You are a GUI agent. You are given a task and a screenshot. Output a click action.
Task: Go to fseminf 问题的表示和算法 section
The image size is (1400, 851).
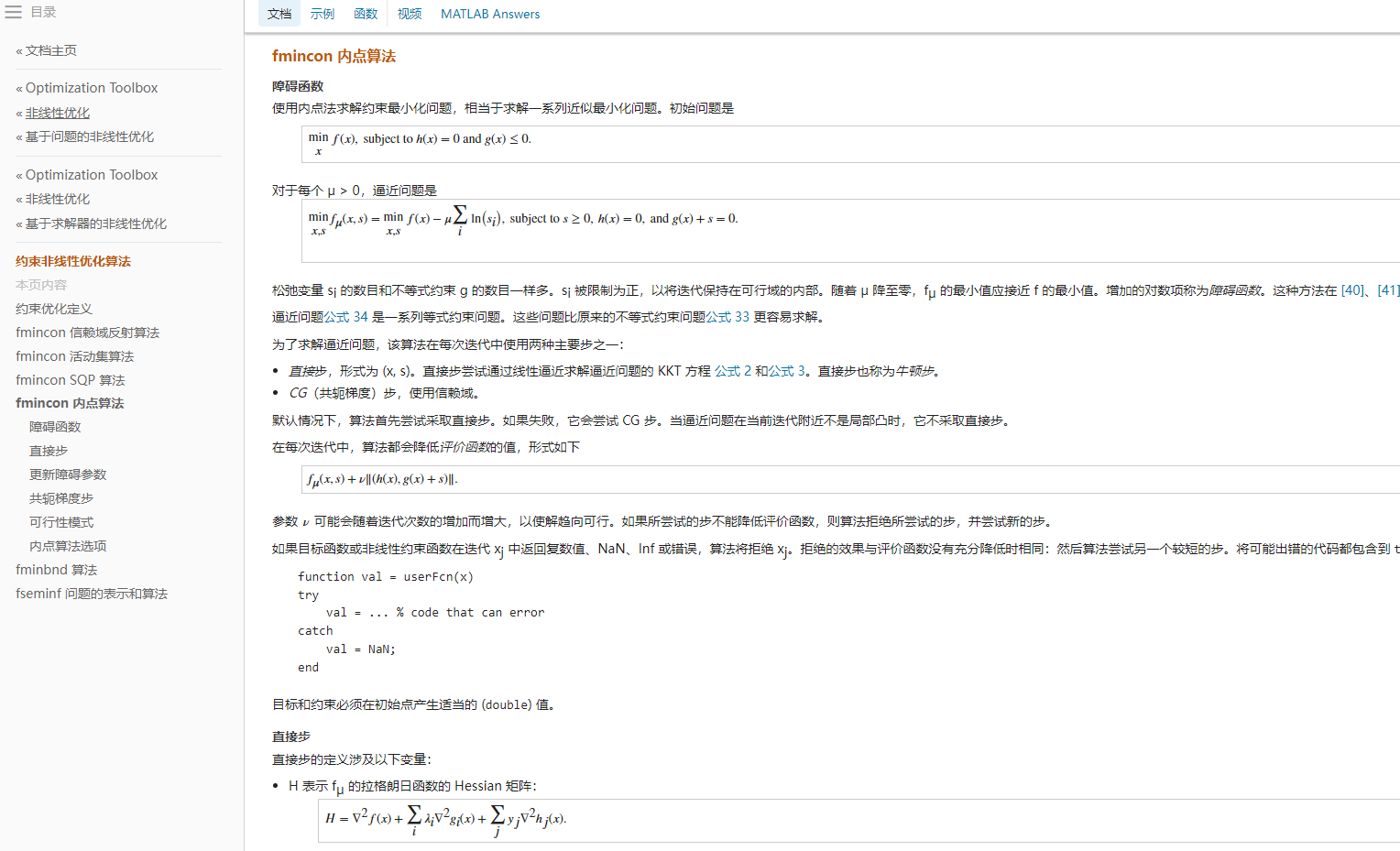pos(92,594)
